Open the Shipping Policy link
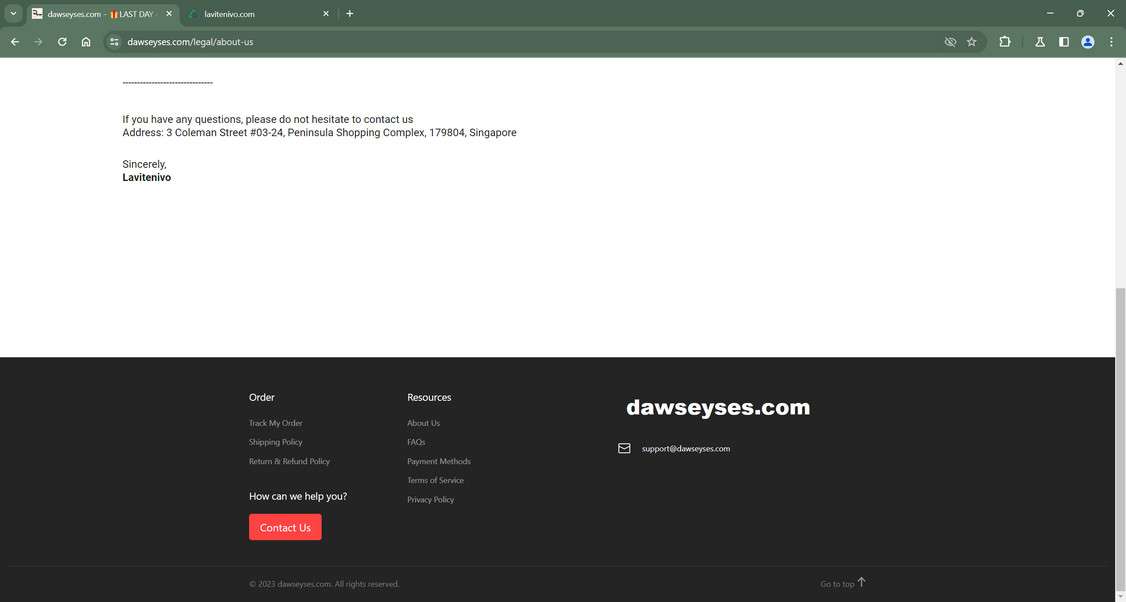This screenshot has width=1126, height=602. pyautogui.click(x=275, y=442)
